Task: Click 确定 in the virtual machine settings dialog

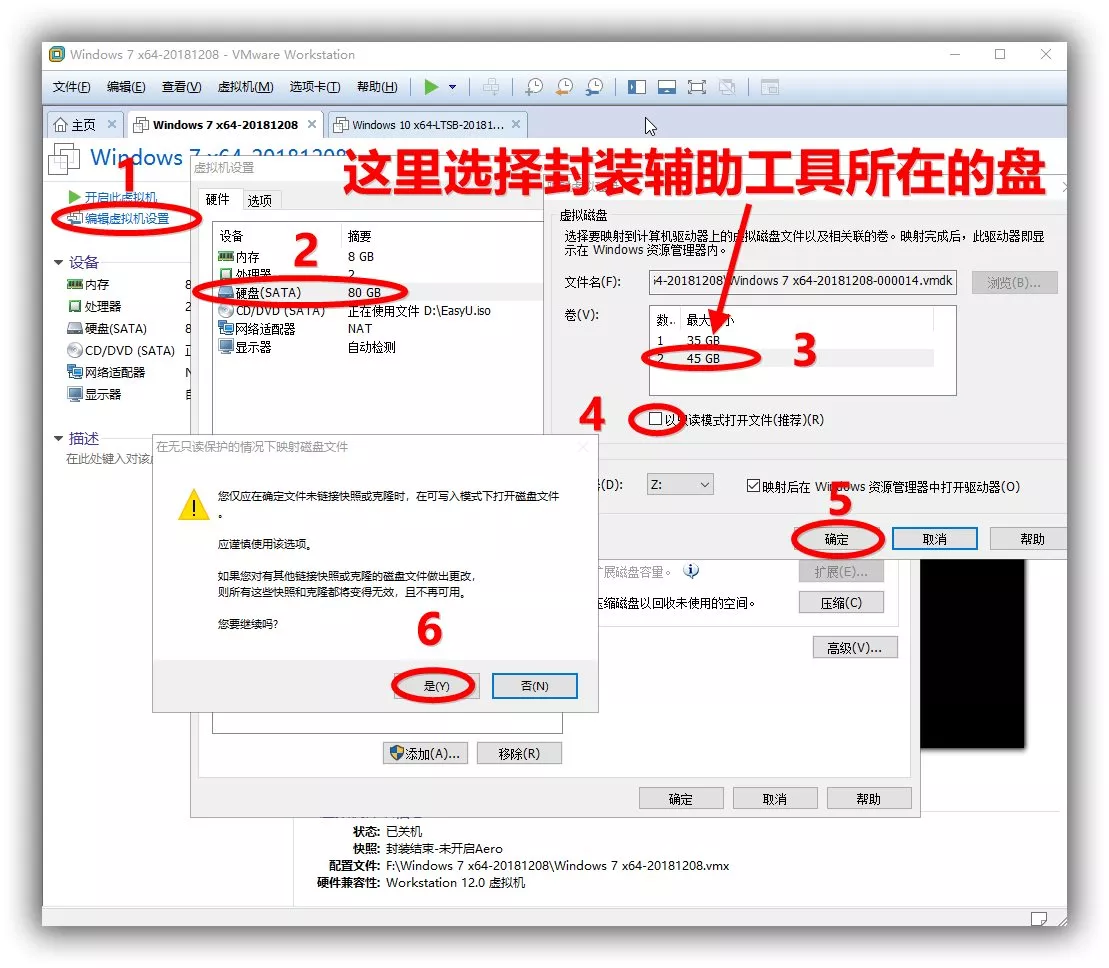Action: pyautogui.click(x=681, y=798)
